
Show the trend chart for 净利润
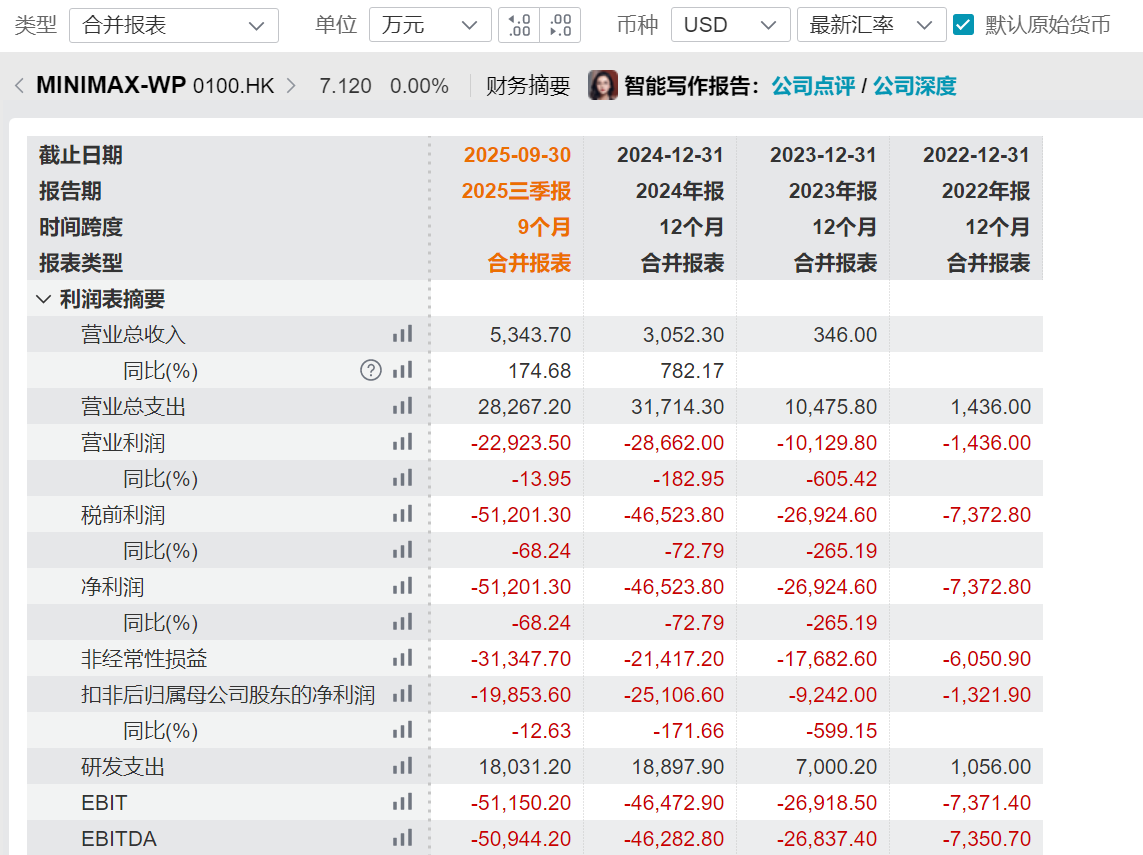click(x=402, y=587)
